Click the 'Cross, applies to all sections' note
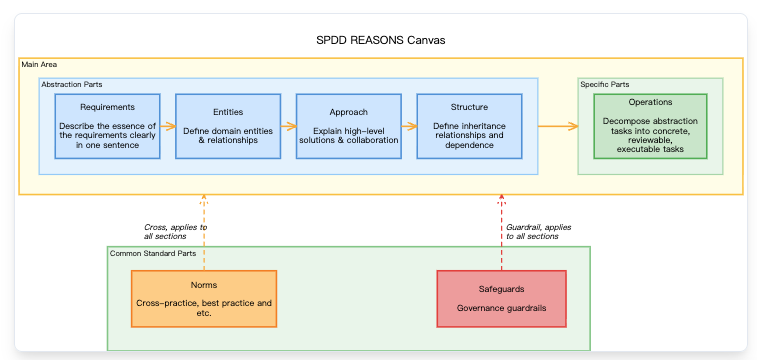Image resolution: width=757 pixels, height=360 pixels. pos(175,232)
